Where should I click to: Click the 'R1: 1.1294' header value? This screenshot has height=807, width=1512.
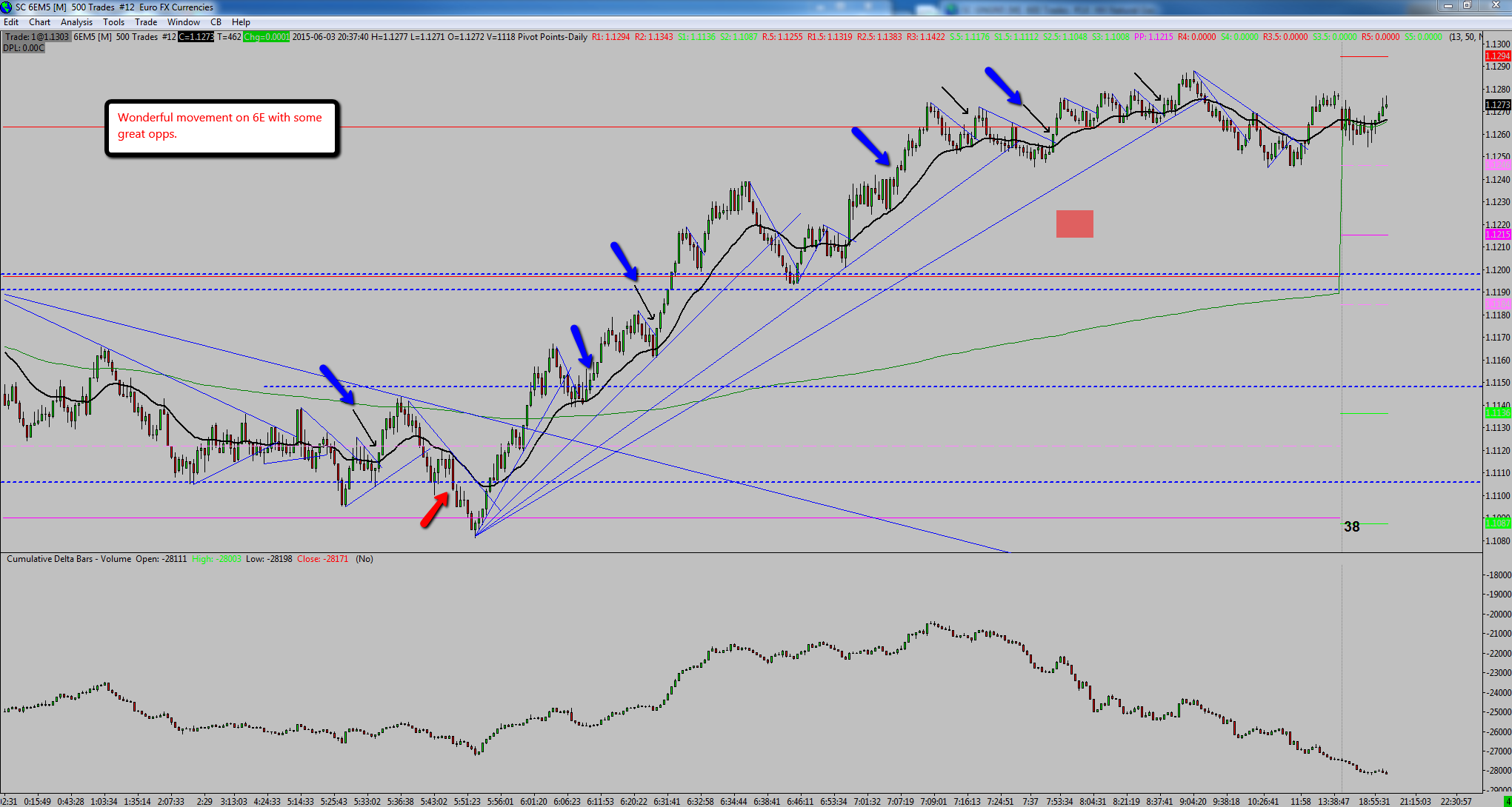coord(611,37)
